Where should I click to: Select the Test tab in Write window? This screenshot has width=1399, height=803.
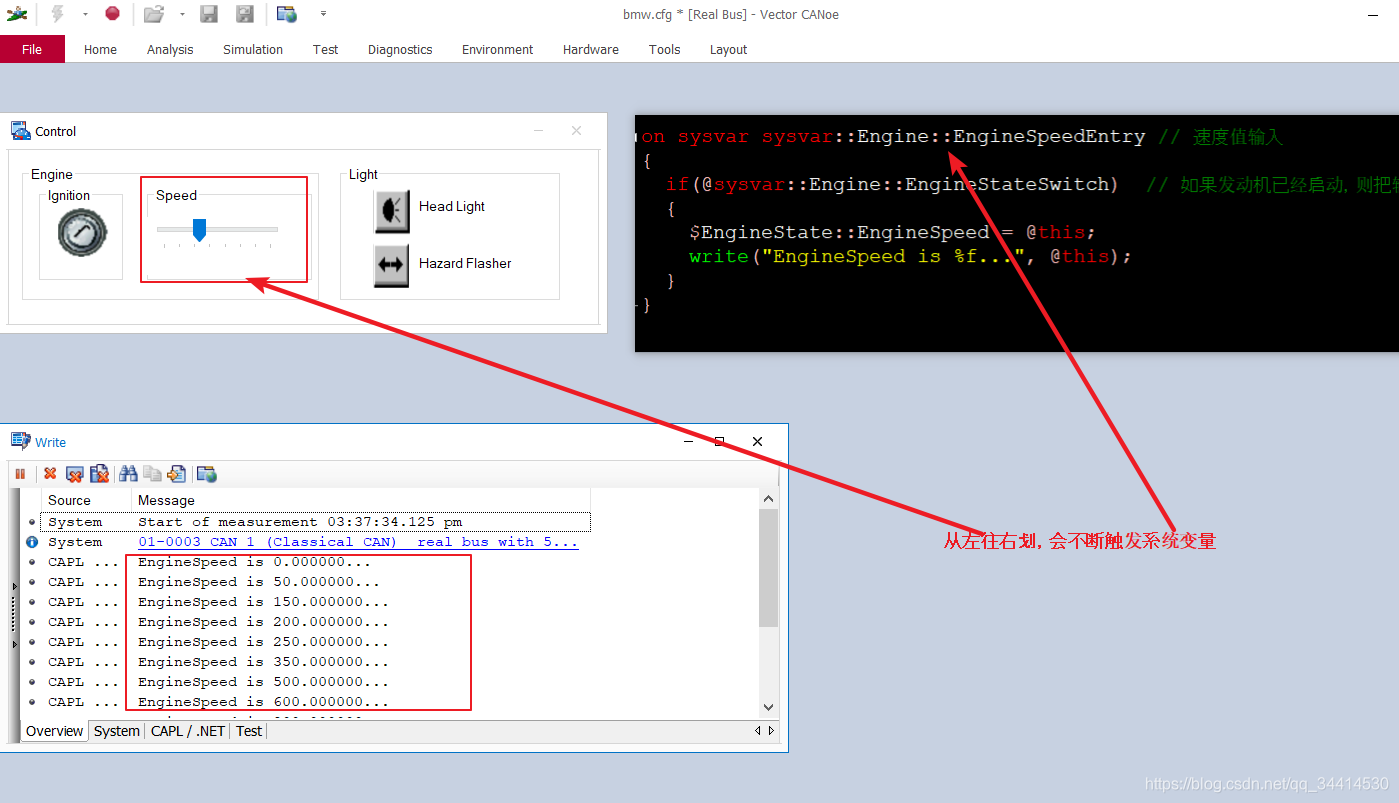(249, 731)
